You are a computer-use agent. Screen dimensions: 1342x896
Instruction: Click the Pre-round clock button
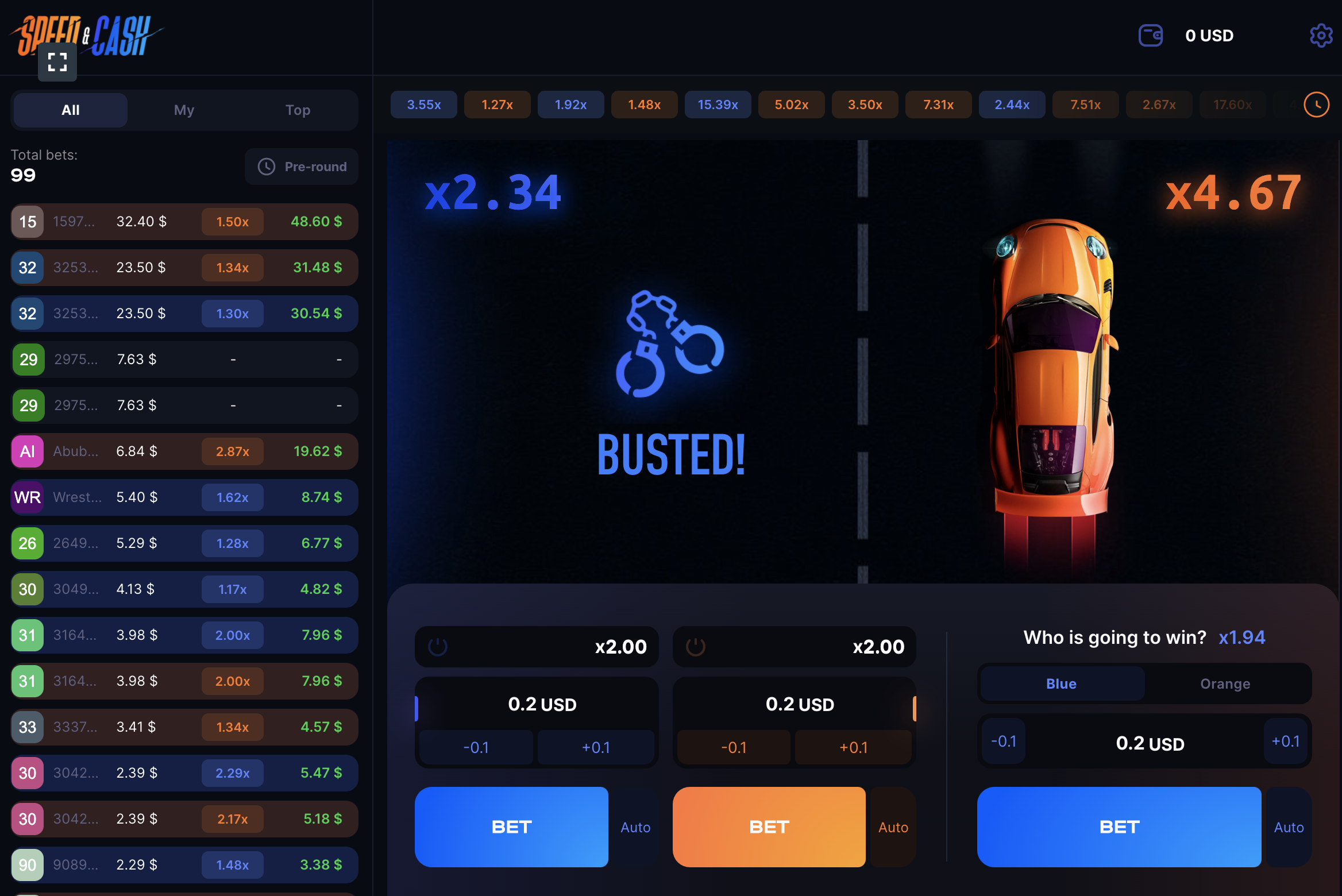pyautogui.click(x=302, y=167)
